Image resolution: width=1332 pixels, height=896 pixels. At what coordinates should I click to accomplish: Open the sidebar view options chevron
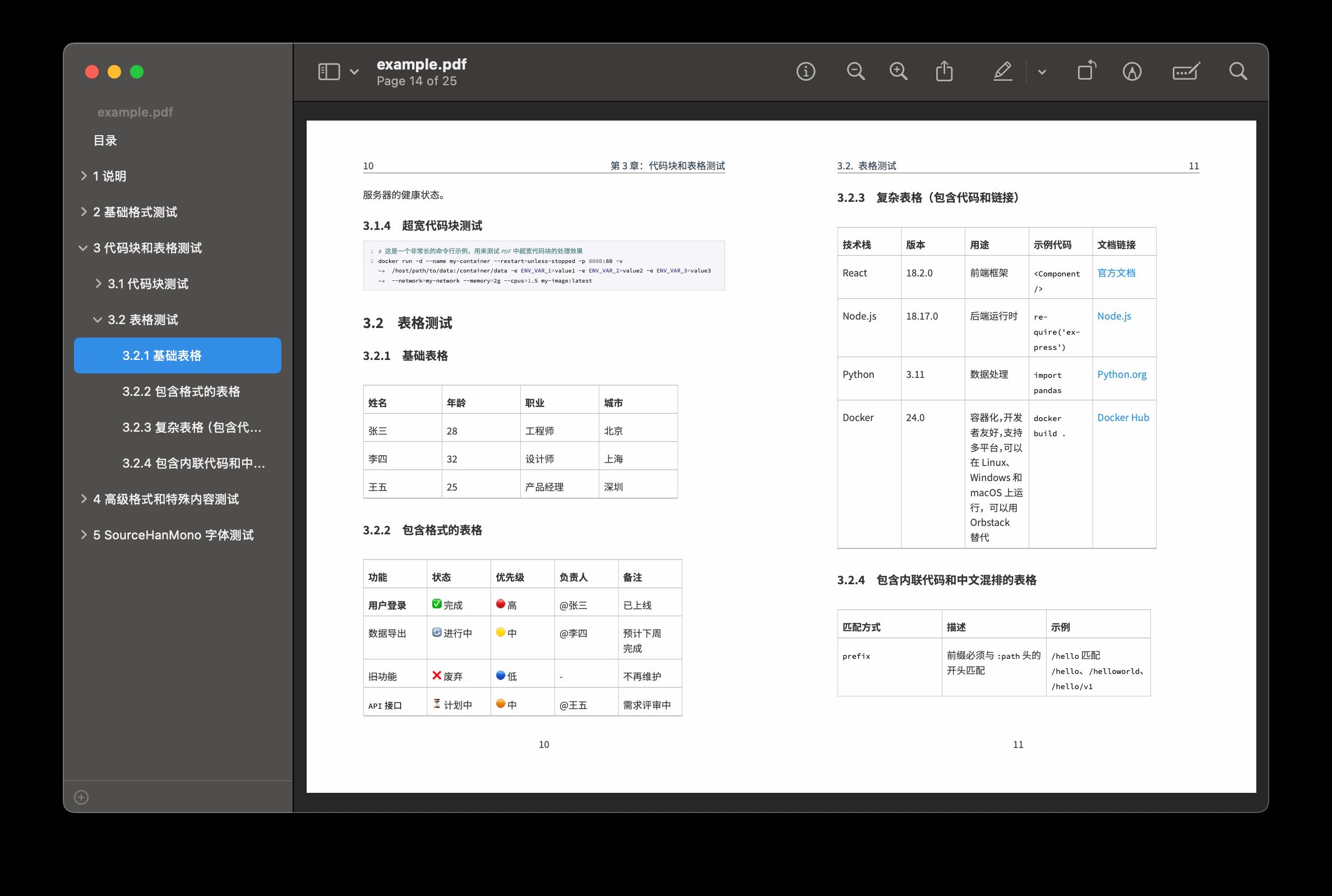354,72
